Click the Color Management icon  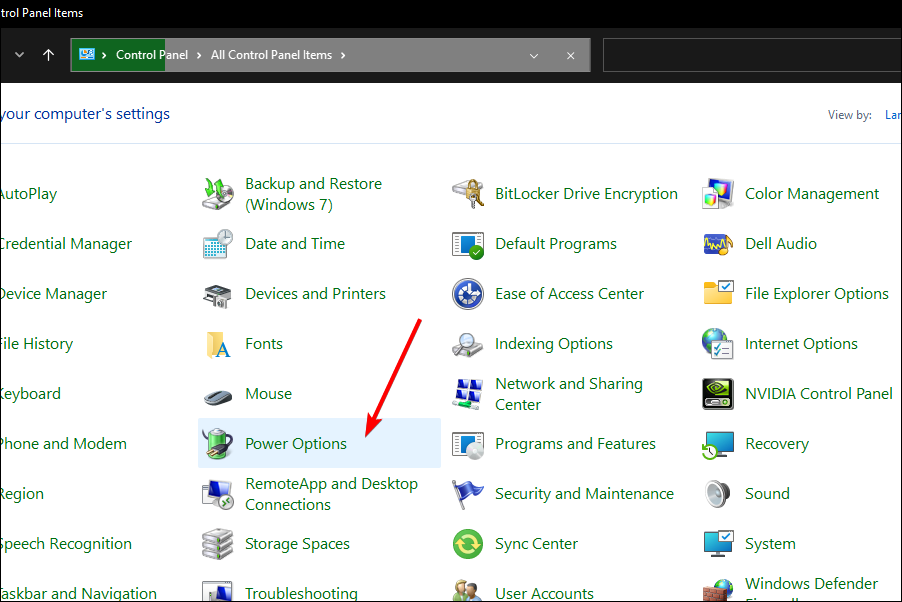718,194
